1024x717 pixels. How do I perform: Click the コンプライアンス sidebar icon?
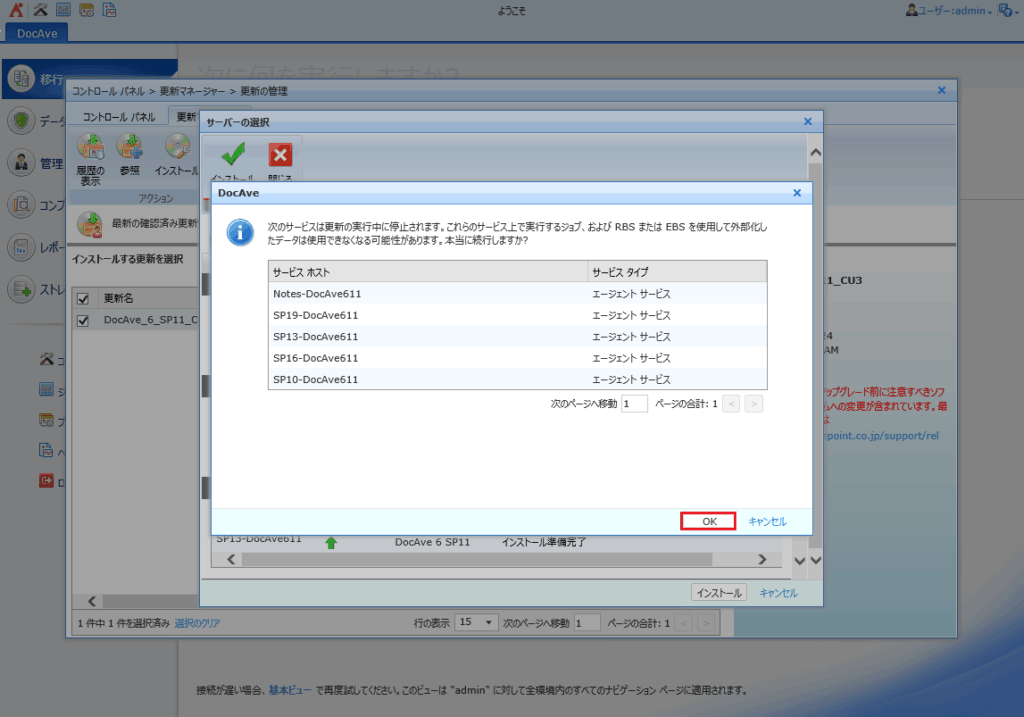point(21,205)
